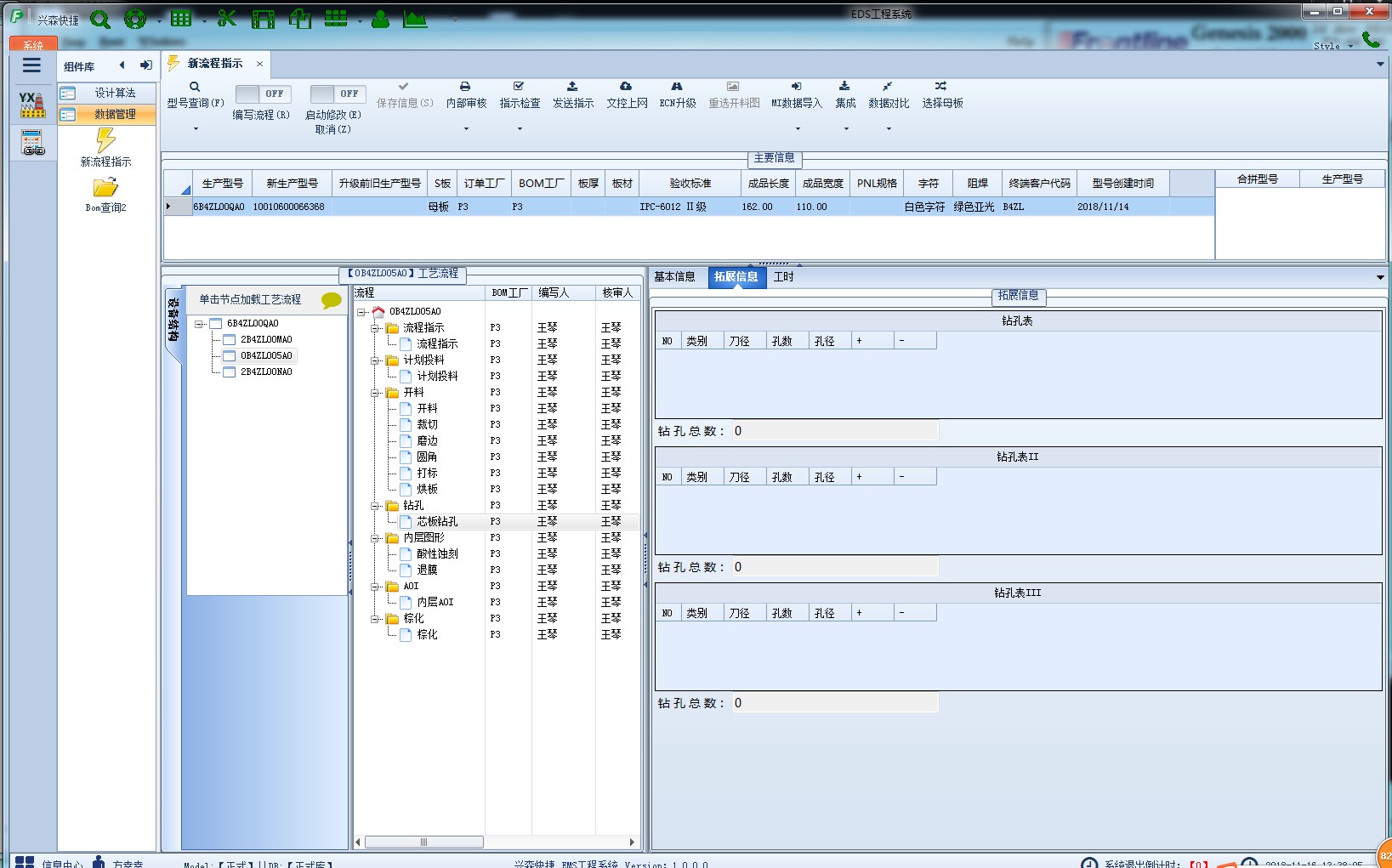Open the green area chart icon

tap(415, 19)
